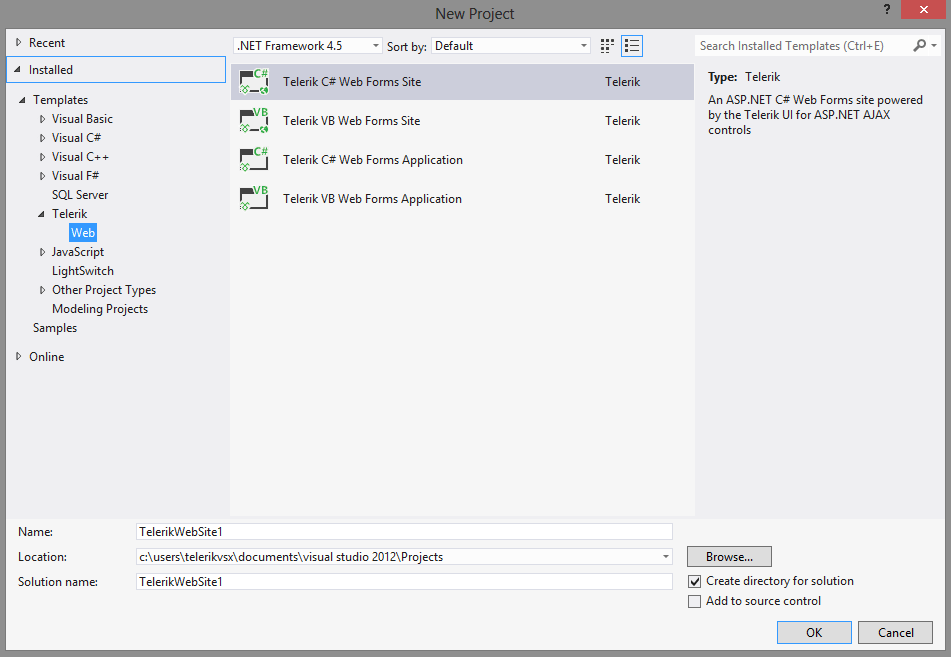This screenshot has height=657, width=951.
Task: Click the Browse... button
Action: 729,556
